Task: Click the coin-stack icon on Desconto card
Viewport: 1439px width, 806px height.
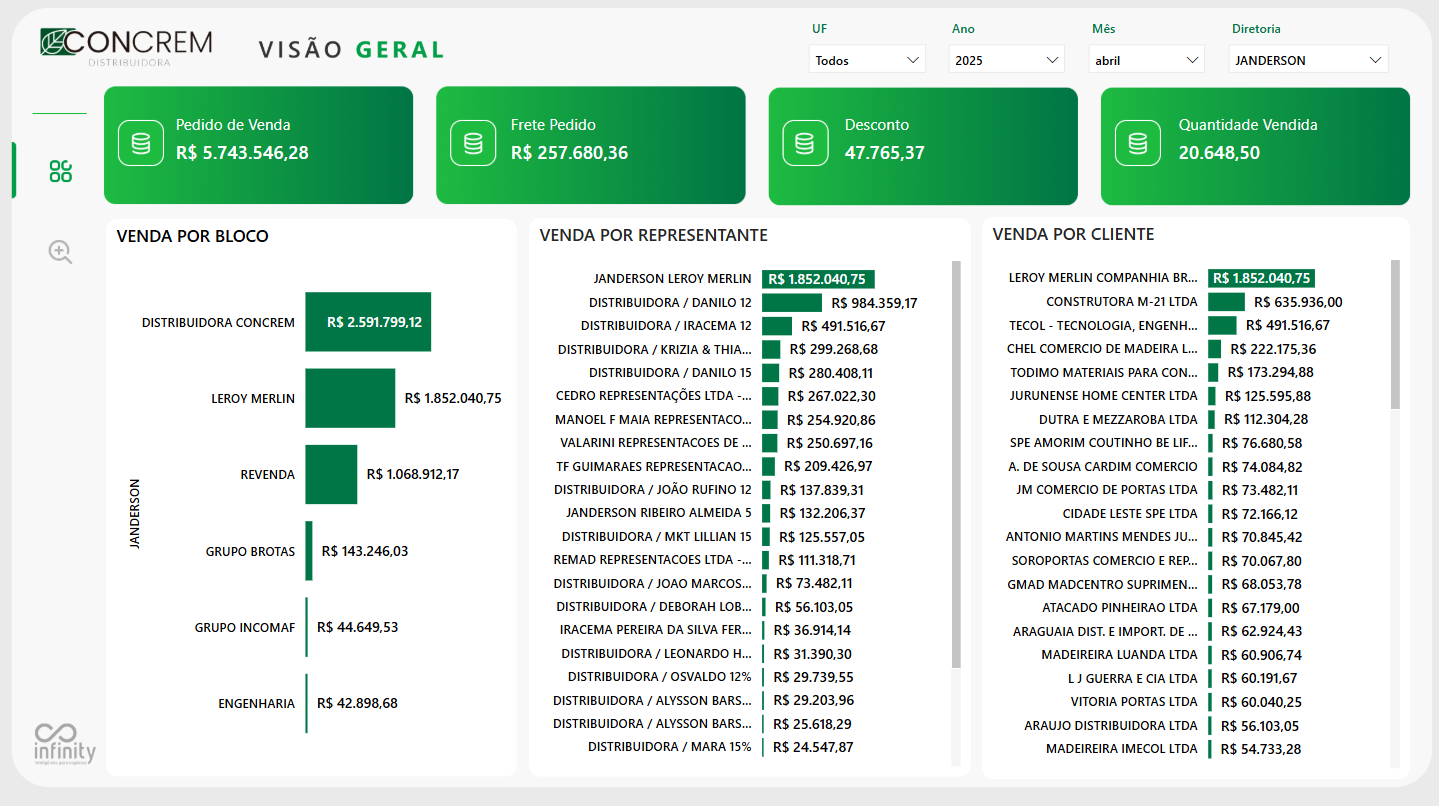Action: (805, 143)
